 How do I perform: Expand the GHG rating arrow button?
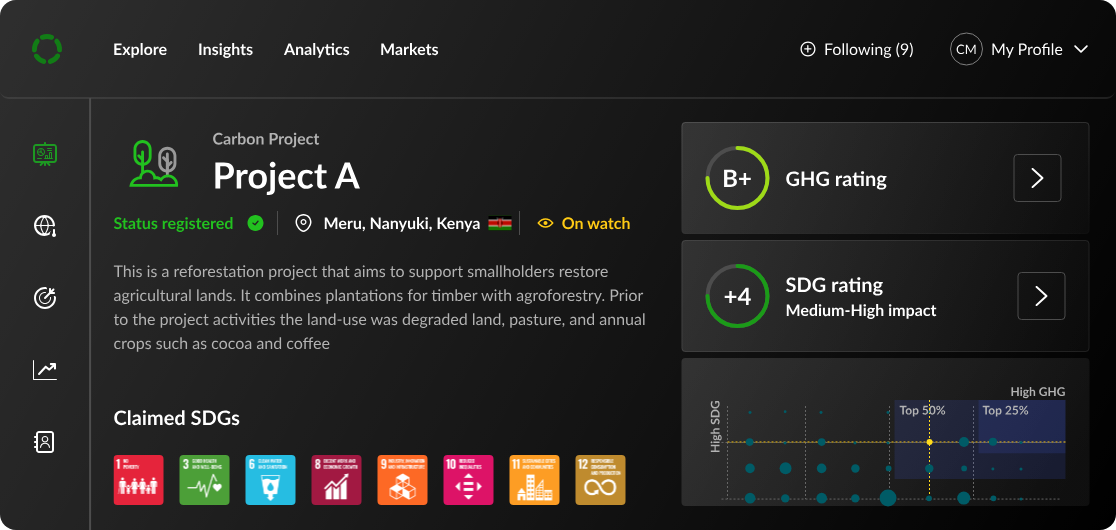(x=1037, y=179)
